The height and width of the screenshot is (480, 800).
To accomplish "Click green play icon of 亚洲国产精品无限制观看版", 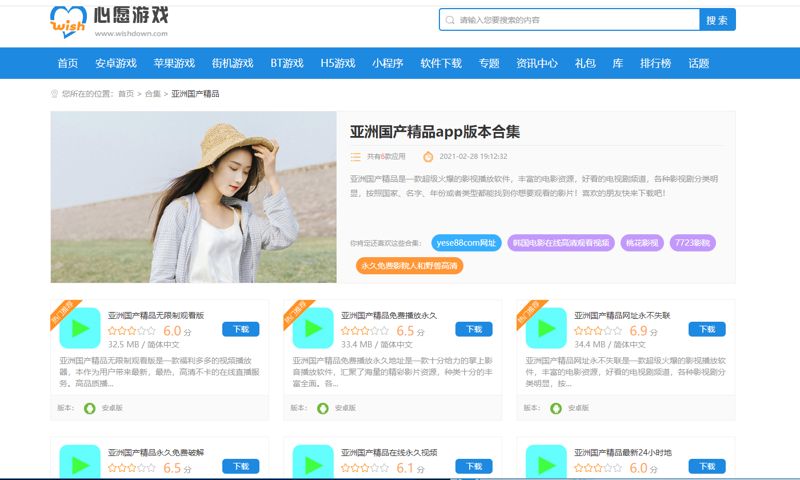I will tap(80, 328).
